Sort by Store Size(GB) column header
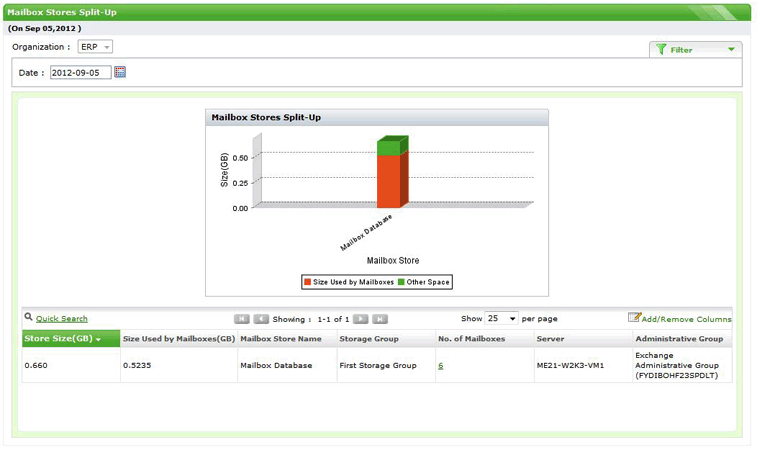Screen dimensions: 757x450 click(x=71, y=338)
